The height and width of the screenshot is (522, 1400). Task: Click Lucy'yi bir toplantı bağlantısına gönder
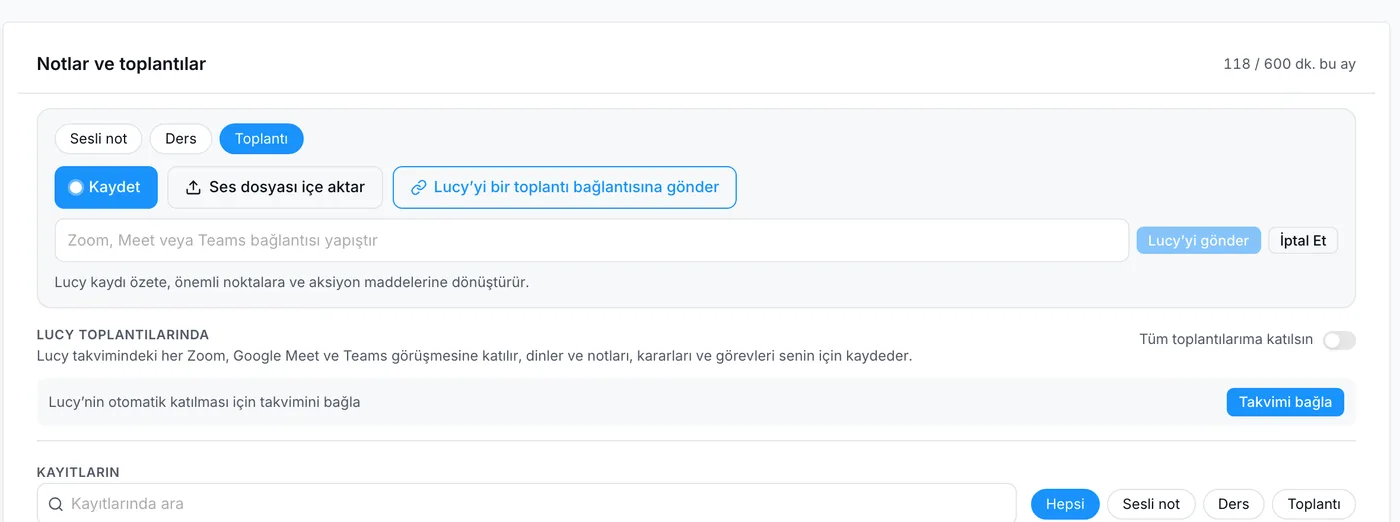coord(565,187)
